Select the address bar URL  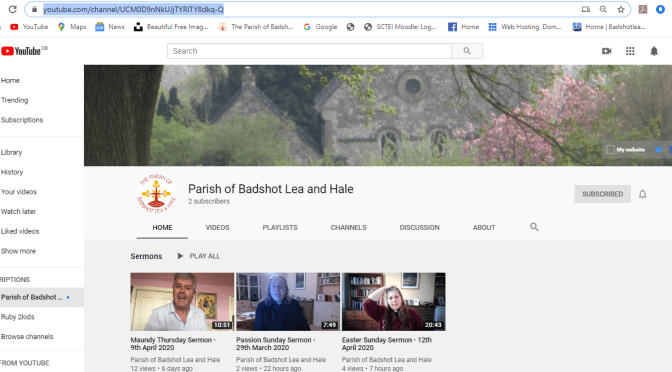[x=133, y=9]
